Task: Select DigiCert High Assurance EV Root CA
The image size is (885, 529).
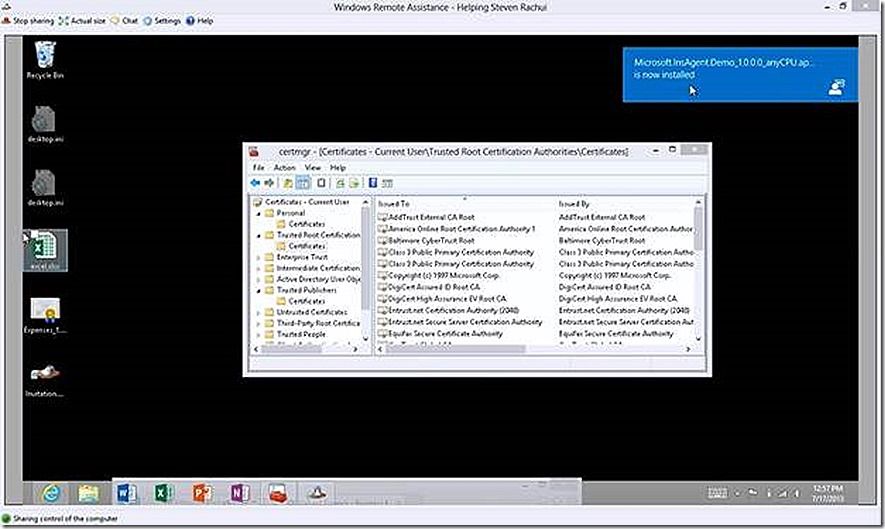Action: tap(447, 299)
